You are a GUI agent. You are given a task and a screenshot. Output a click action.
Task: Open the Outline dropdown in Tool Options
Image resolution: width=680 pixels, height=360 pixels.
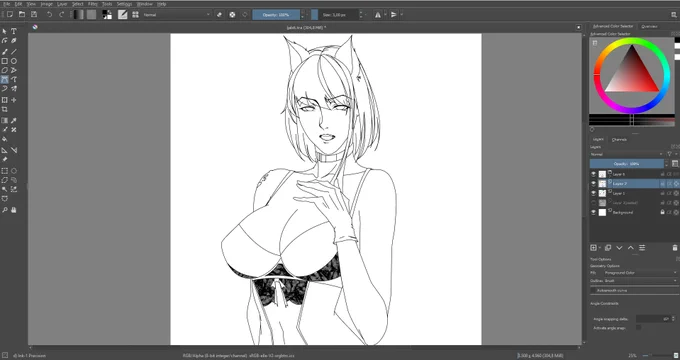point(640,281)
